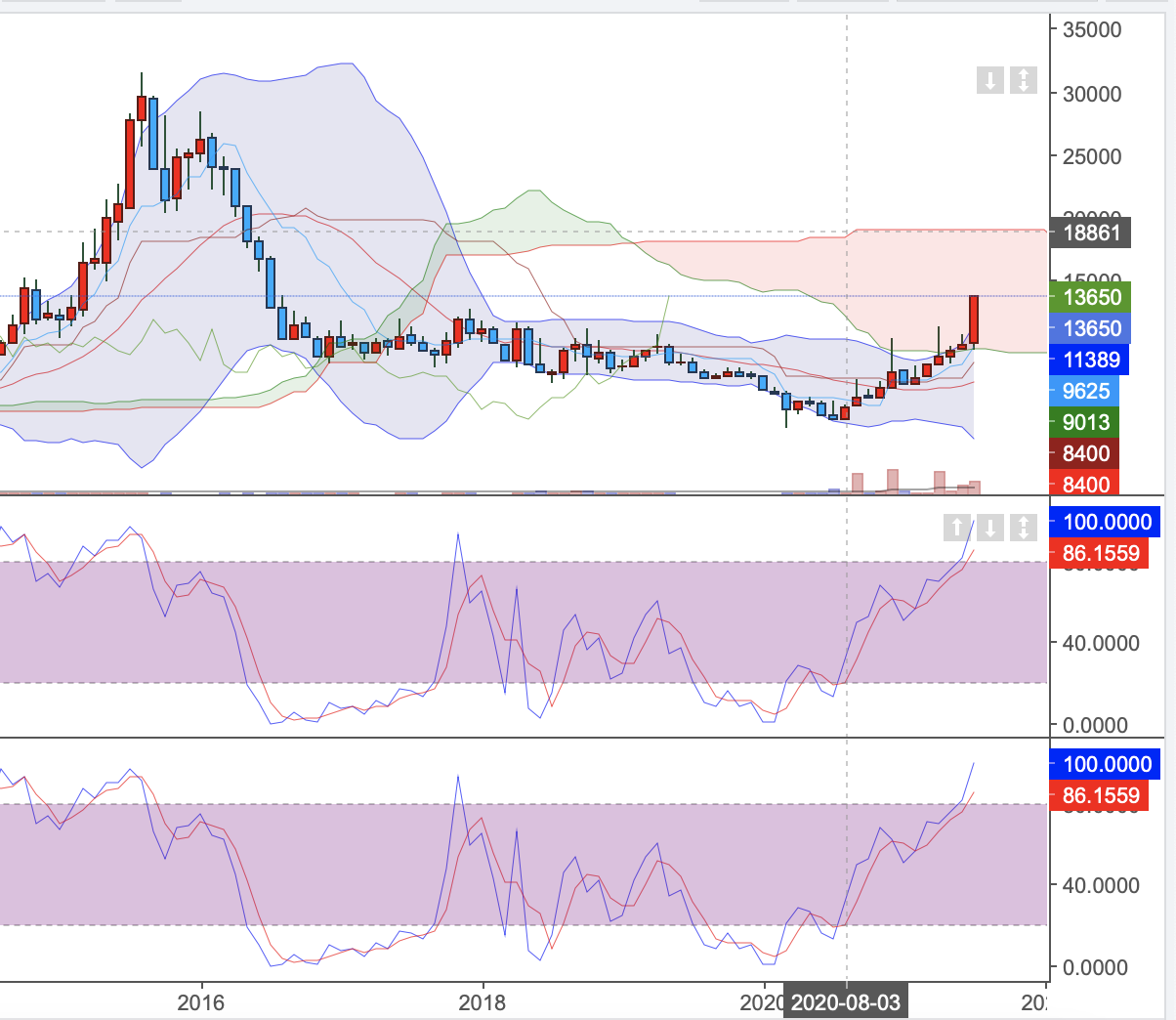
Task: Click the green 9013 price label
Action: coord(1085,422)
